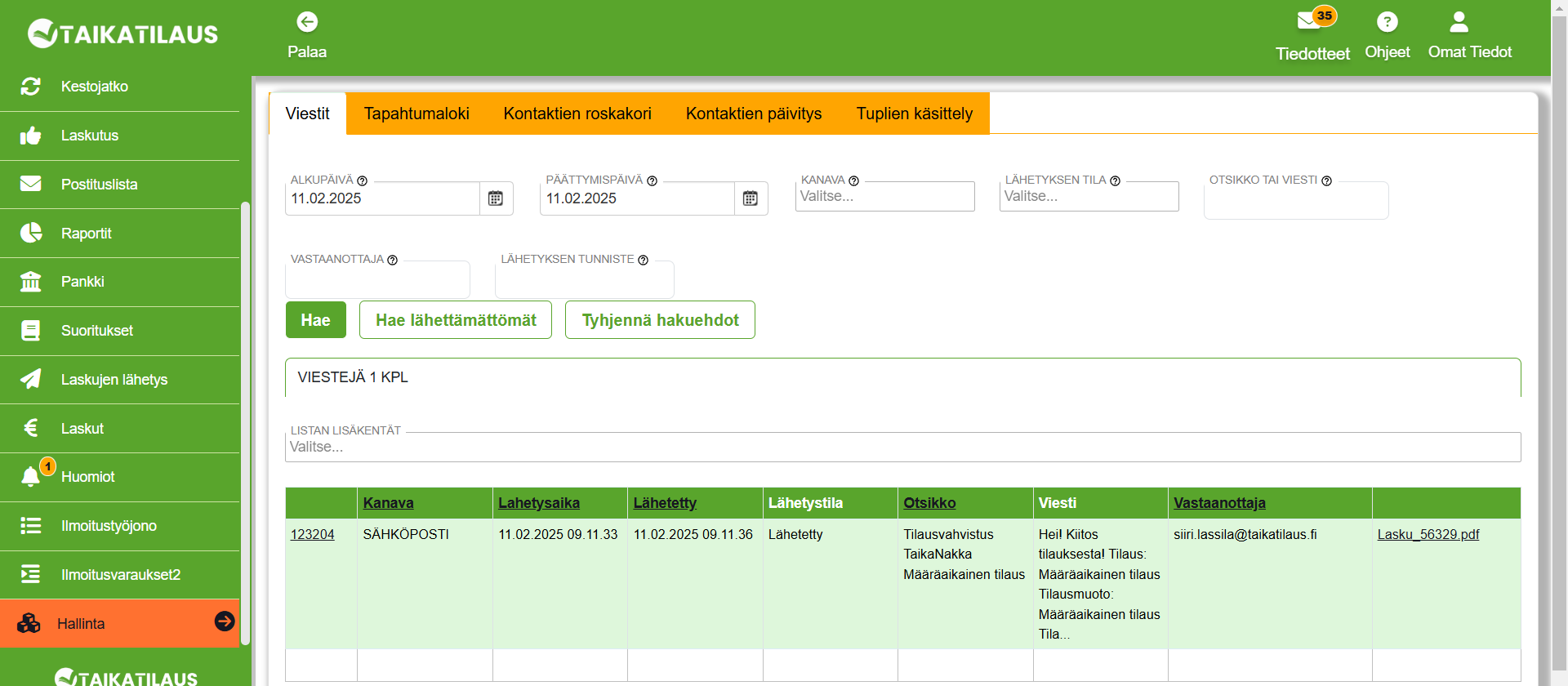The height and width of the screenshot is (686, 1568).
Task: Open Kestojatko in the sidebar menu
Action: (x=120, y=87)
